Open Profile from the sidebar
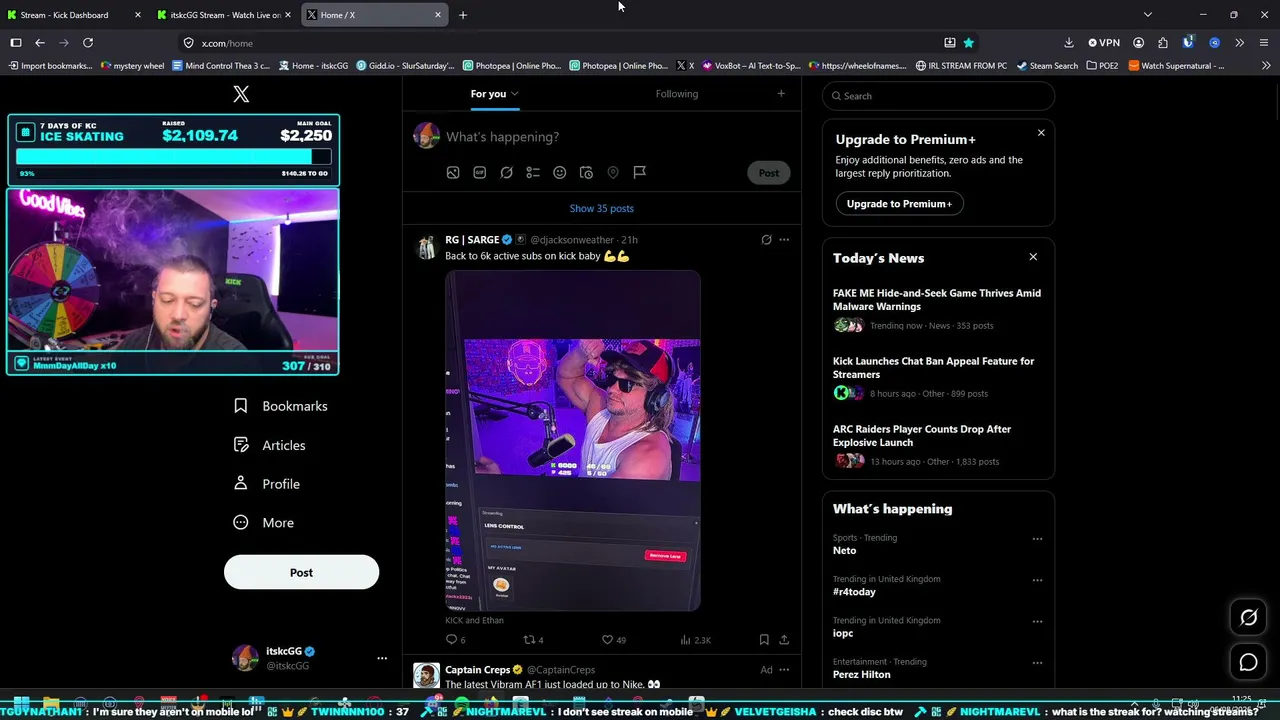 click(x=267, y=484)
